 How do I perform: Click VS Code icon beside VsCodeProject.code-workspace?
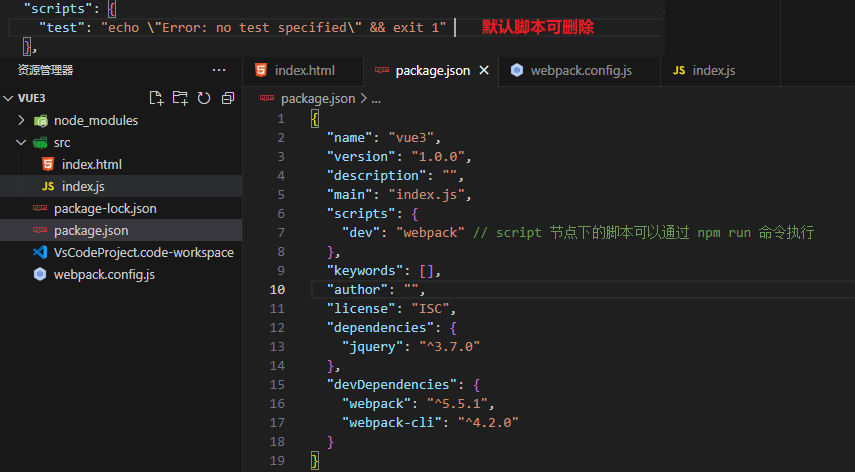pyautogui.click(x=40, y=252)
